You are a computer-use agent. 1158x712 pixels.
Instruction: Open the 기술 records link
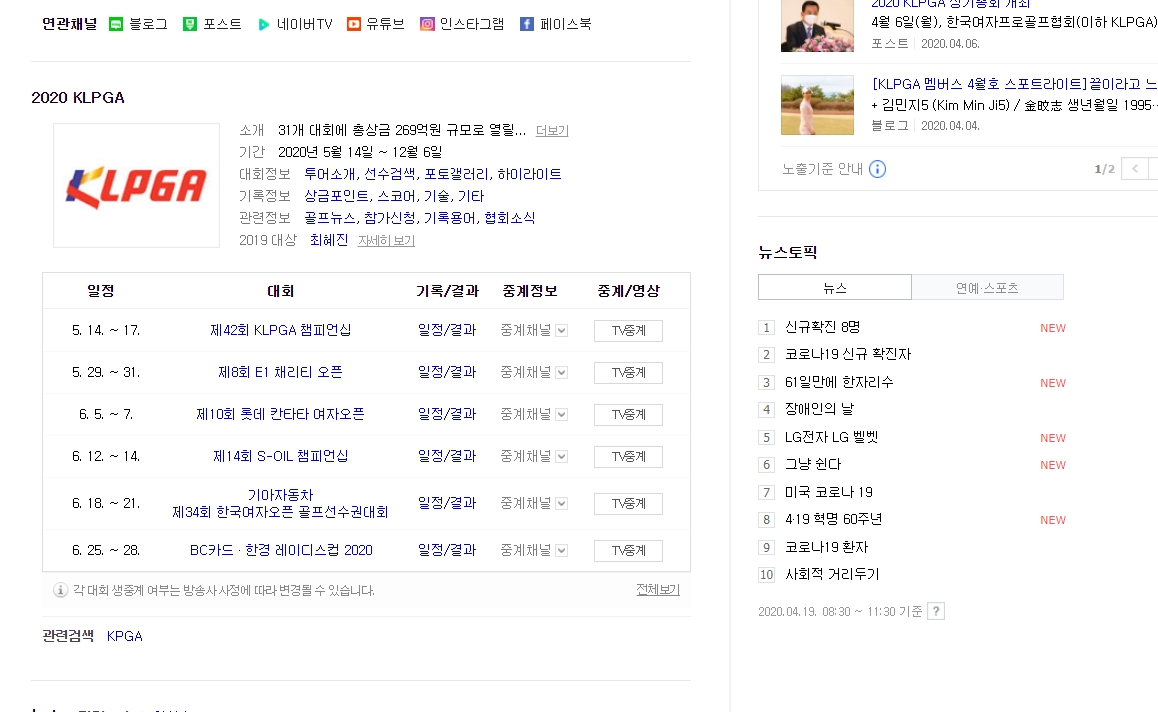click(x=436, y=196)
